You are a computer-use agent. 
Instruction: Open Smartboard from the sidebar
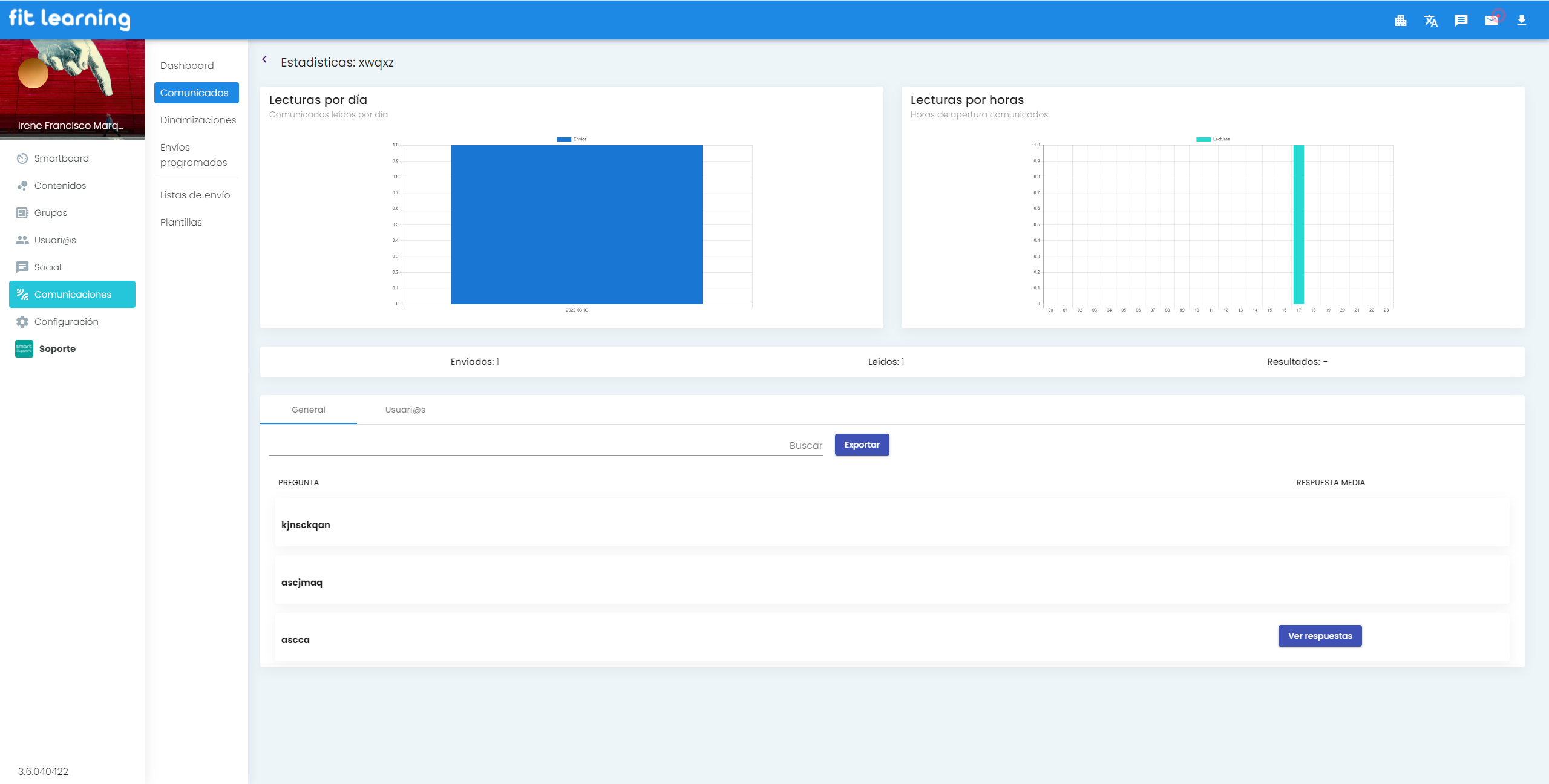pos(61,158)
